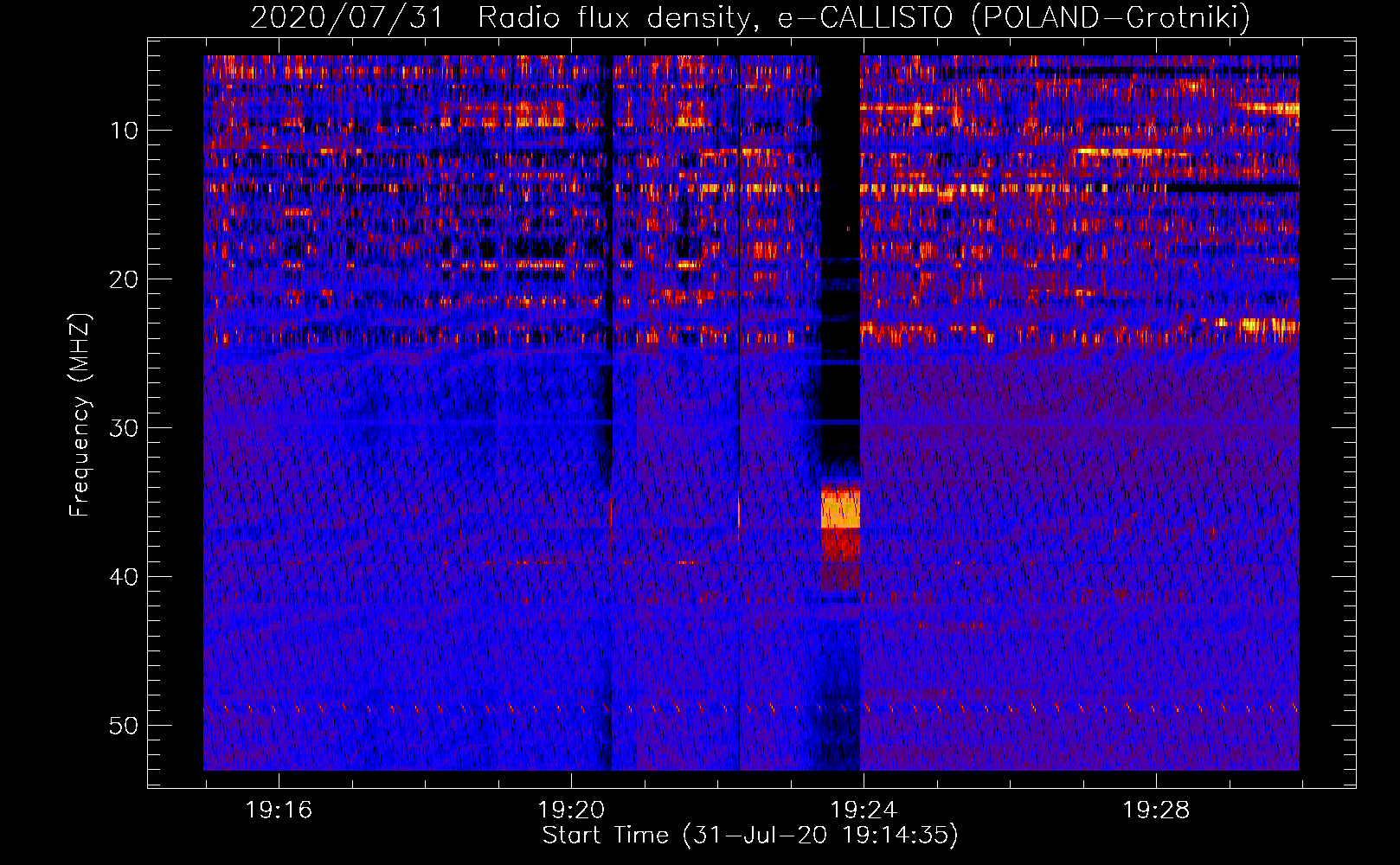Click the 19:28 time tick label

(1156, 811)
